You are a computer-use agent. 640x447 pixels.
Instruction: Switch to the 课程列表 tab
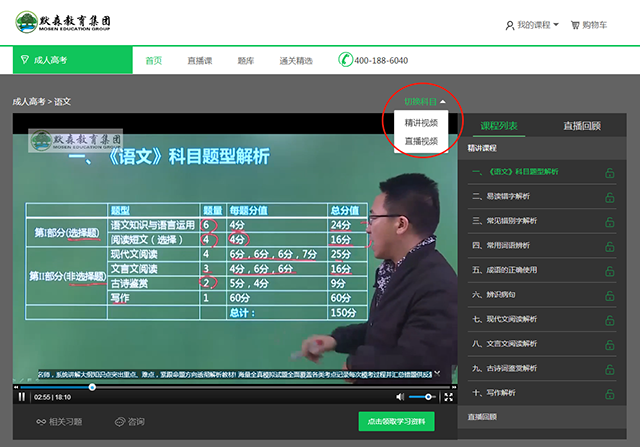coord(499,126)
